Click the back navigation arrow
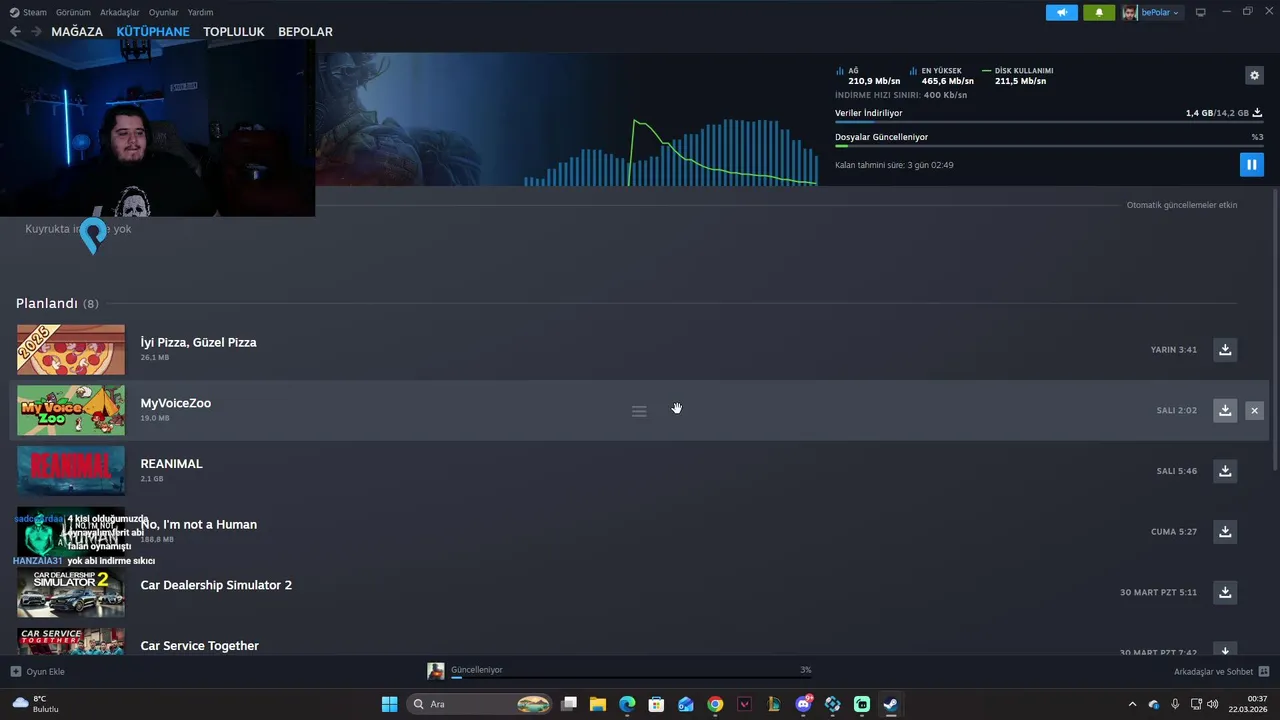 (15, 32)
